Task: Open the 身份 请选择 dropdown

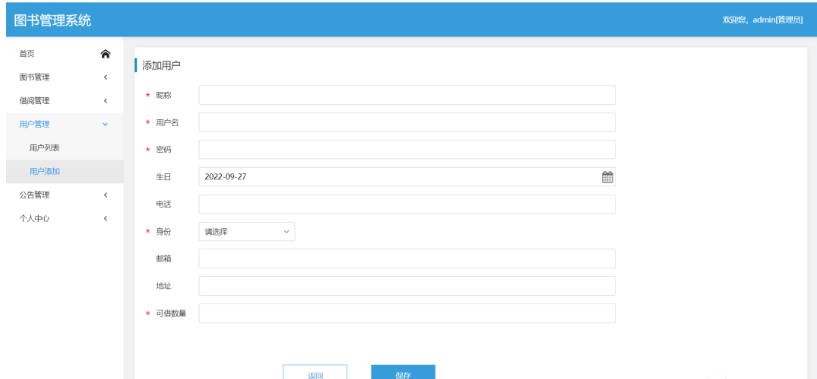Action: tap(246, 231)
